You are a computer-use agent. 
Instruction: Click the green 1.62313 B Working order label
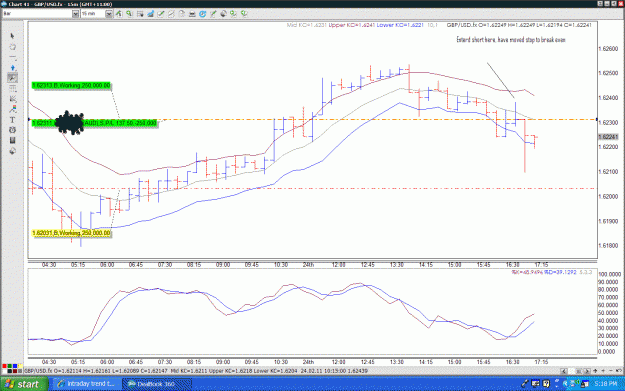pyautogui.click(x=71, y=86)
